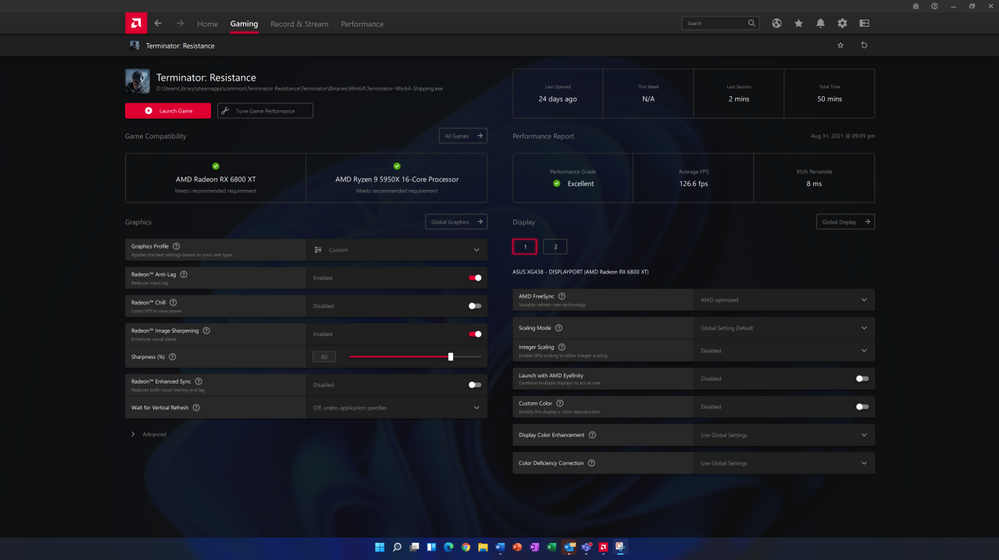This screenshot has height=560, width=999.
Task: Click the Sharpness slider handle
Action: click(450, 357)
